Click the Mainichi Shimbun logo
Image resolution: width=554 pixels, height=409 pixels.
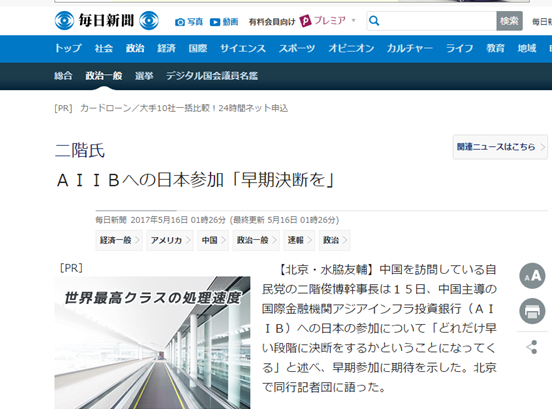[106, 20]
